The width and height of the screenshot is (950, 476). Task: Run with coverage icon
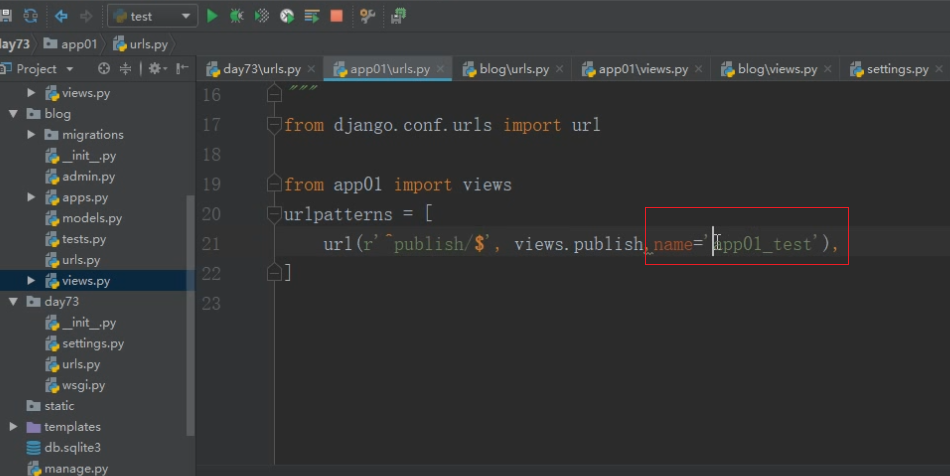click(x=262, y=16)
